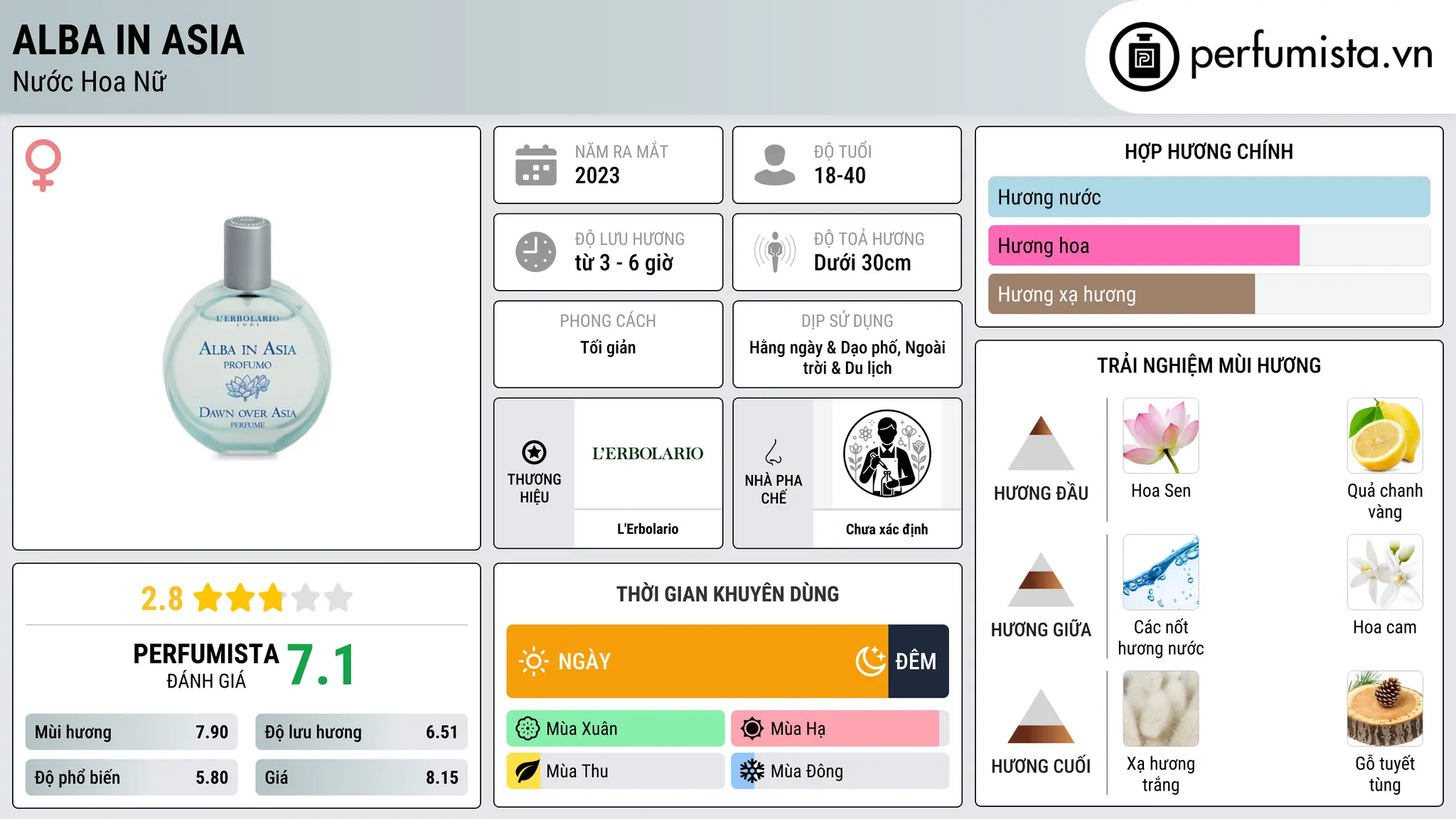Click the brown Hương xạ hương accord bar
The width and height of the screenshot is (1456, 819).
(1121, 294)
